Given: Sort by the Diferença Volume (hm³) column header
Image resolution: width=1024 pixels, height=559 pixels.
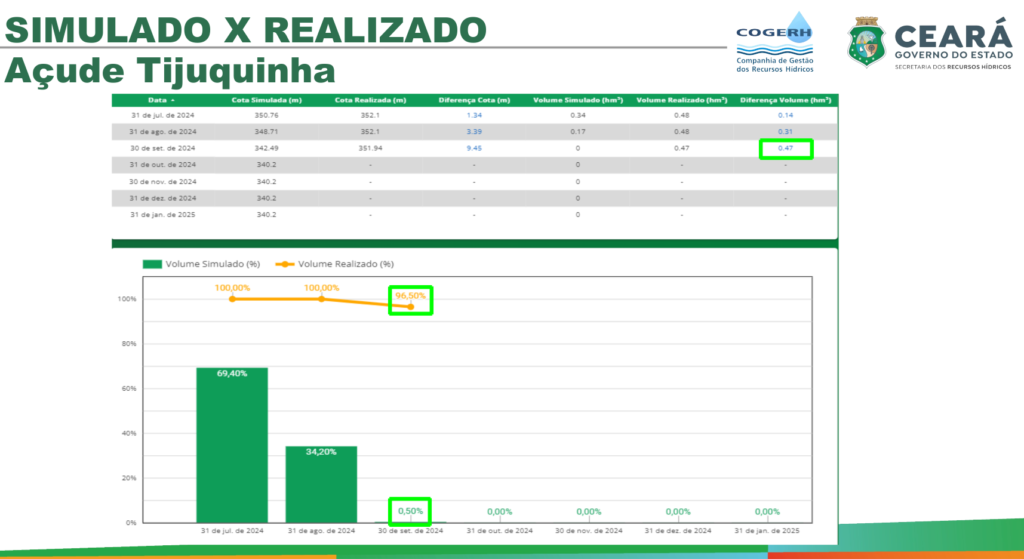Looking at the screenshot, I should (786, 100).
